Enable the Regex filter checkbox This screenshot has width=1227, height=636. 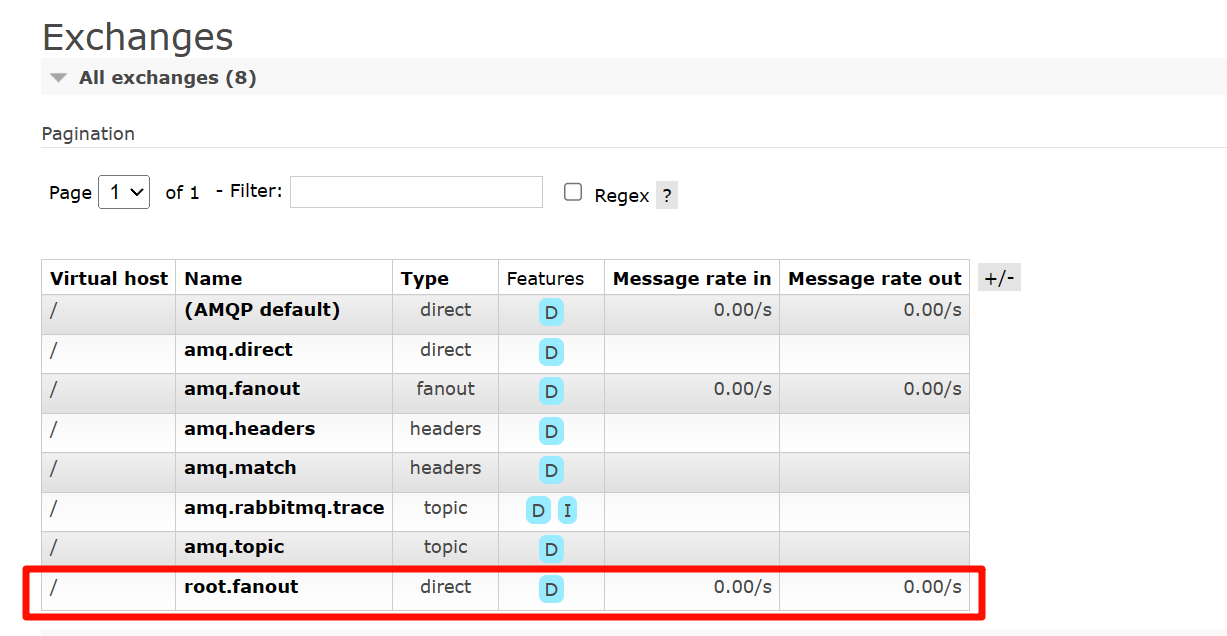[573, 192]
